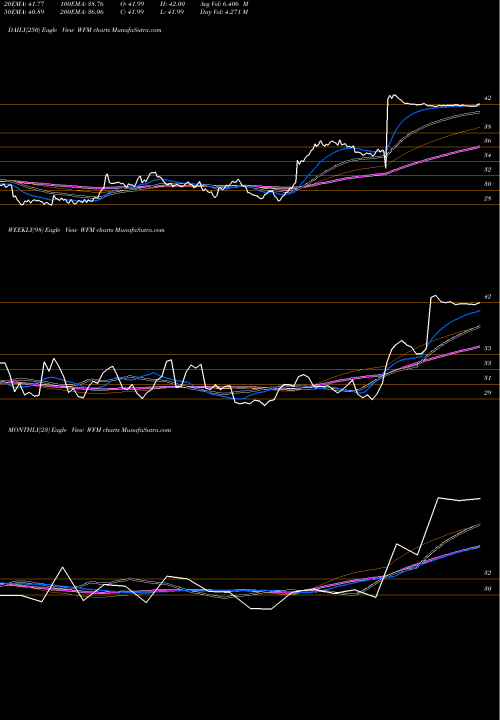Select the high price H: 42.09
Image resolution: width=500 pixels, height=720 pixels.
tap(173, 4)
